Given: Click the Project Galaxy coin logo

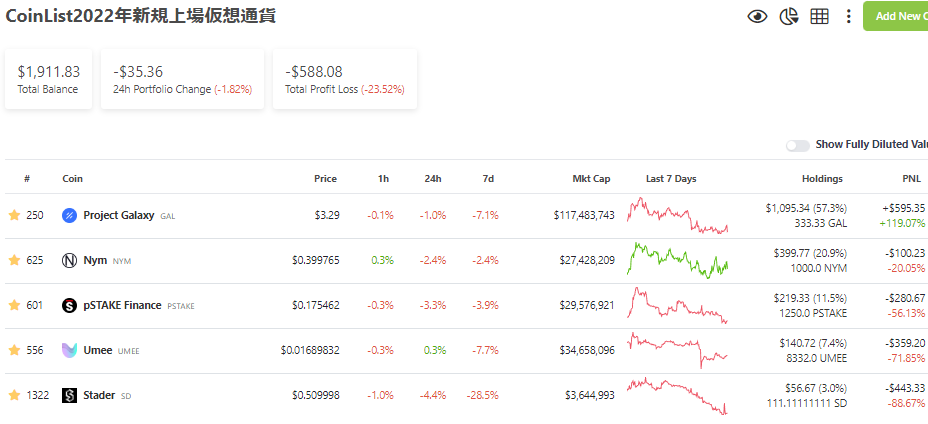Looking at the screenshot, I should click(x=69, y=216).
